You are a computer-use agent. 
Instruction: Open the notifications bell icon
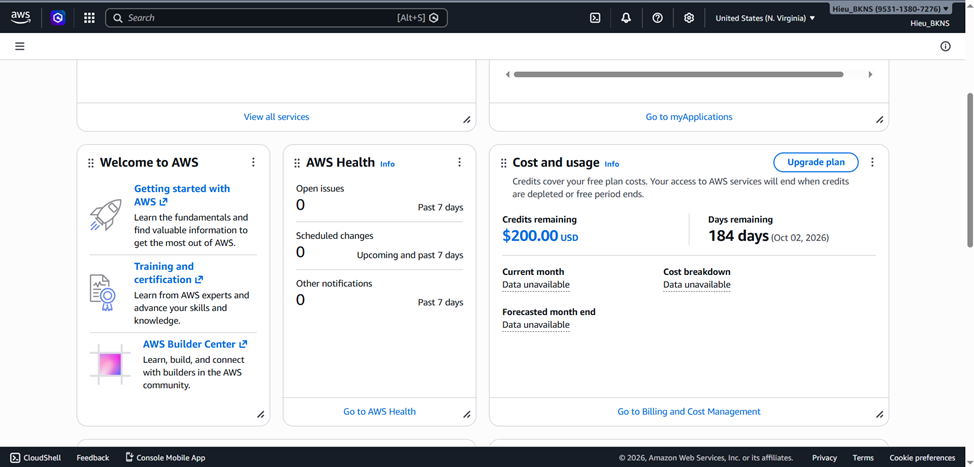pos(626,18)
